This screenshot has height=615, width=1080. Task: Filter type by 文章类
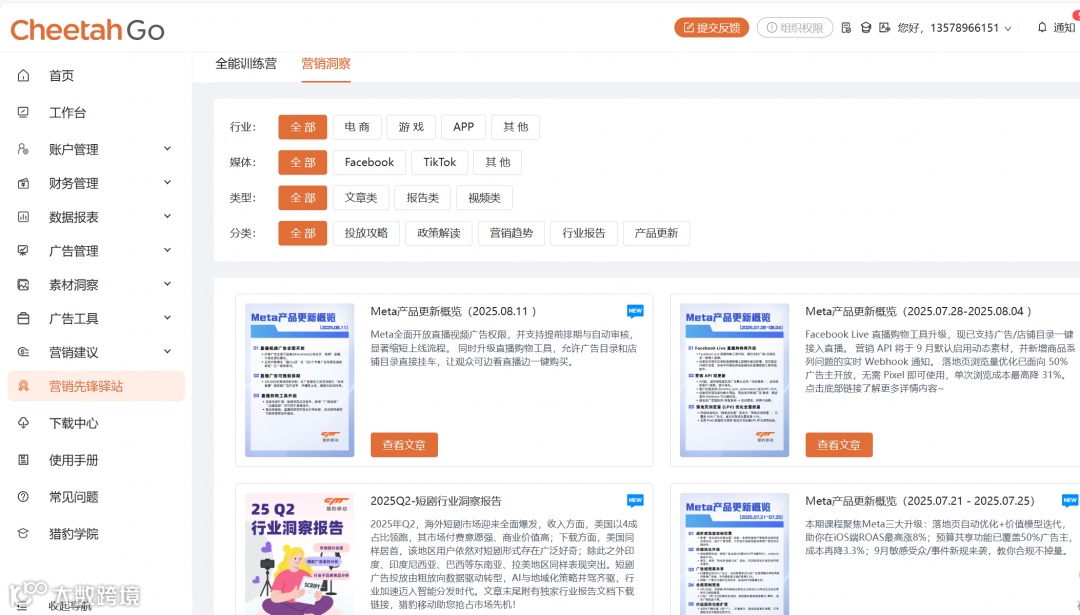(361, 198)
